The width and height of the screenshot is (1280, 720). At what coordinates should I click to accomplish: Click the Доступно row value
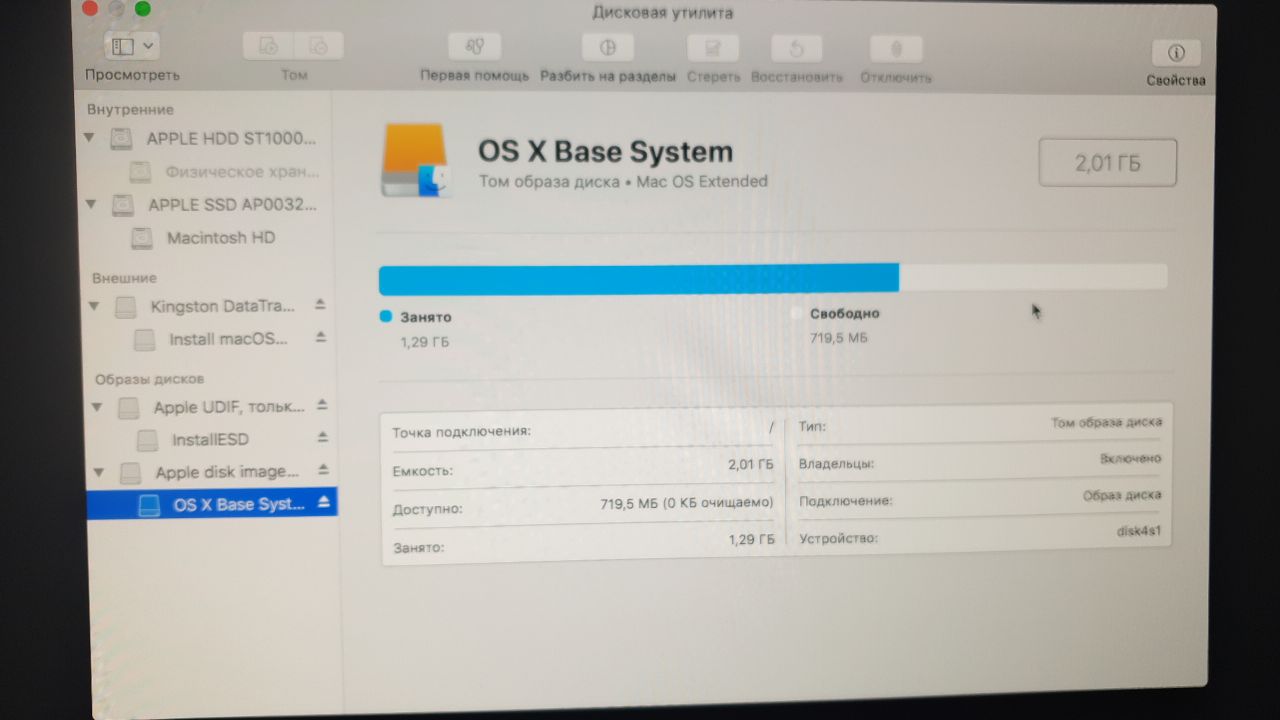[687, 504]
